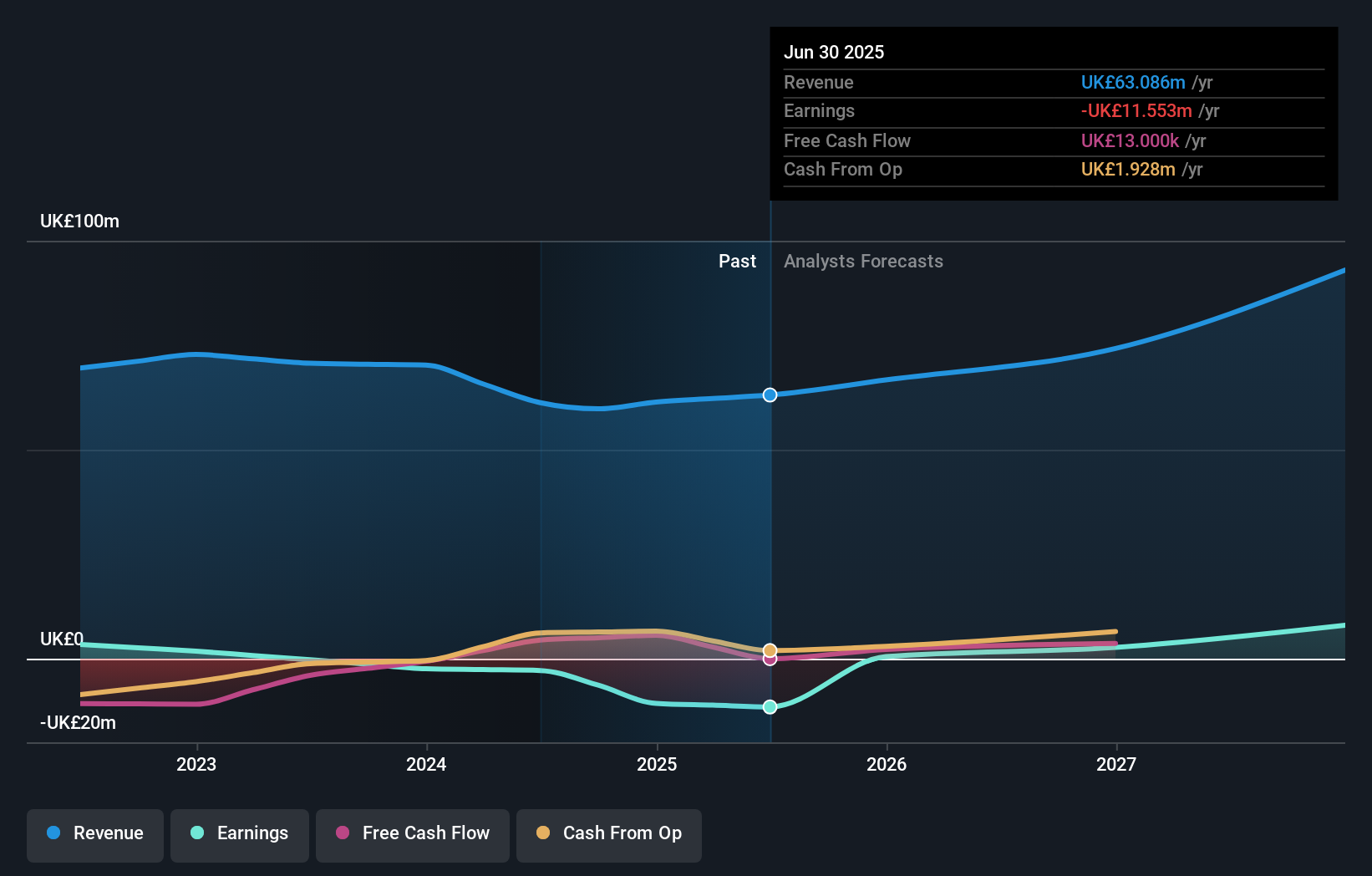The height and width of the screenshot is (876, 1372).
Task: Toggle the Earnings series legend button
Action: point(240,834)
